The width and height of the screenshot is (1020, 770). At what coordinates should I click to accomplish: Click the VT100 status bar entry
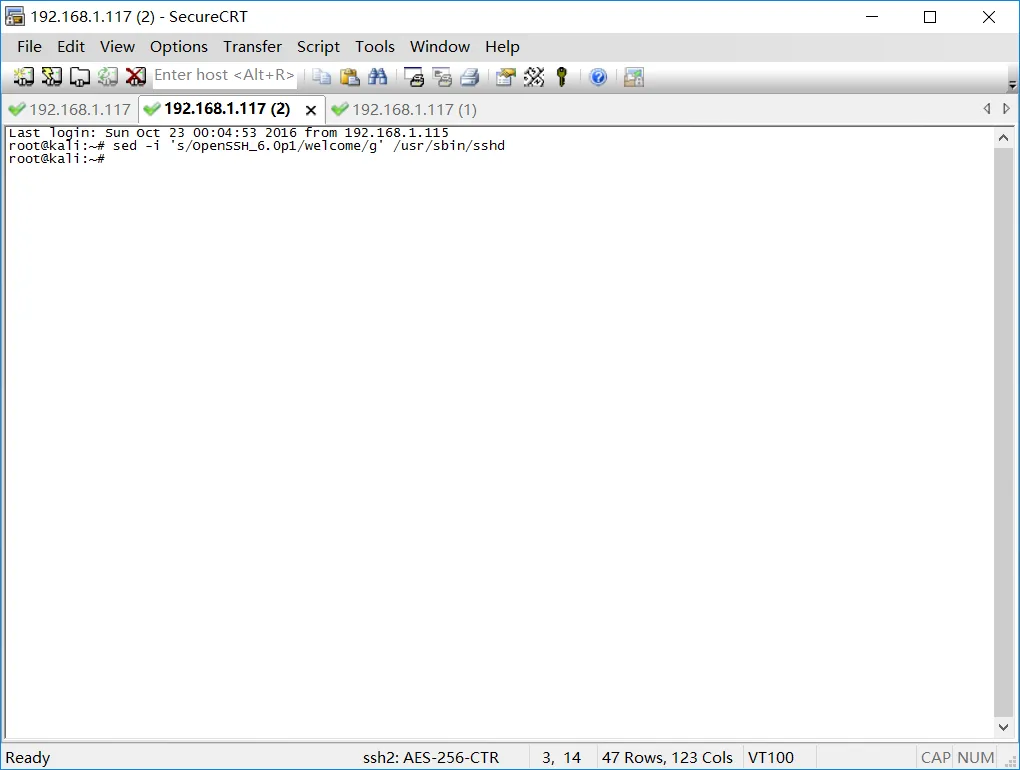click(771, 758)
